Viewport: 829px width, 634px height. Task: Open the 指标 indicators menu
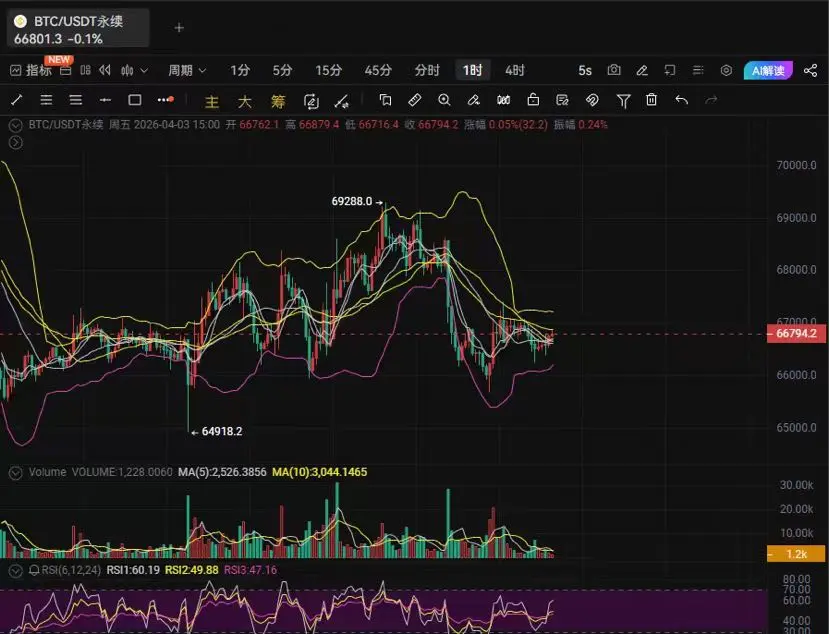tap(31, 70)
